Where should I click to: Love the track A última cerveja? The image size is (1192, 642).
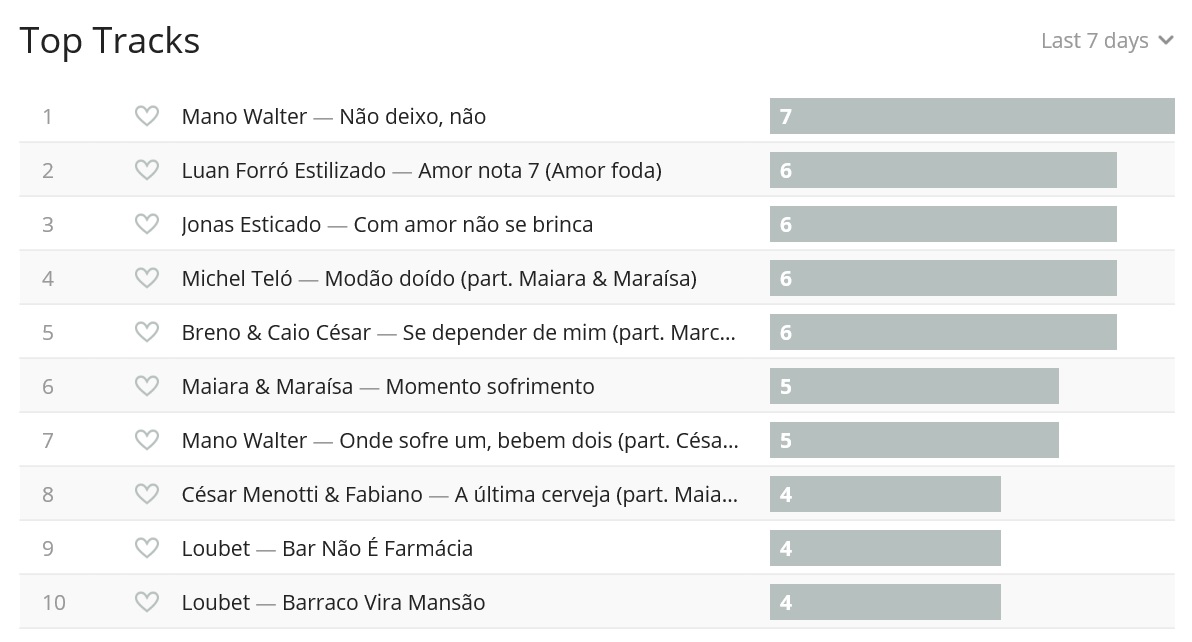(x=147, y=495)
